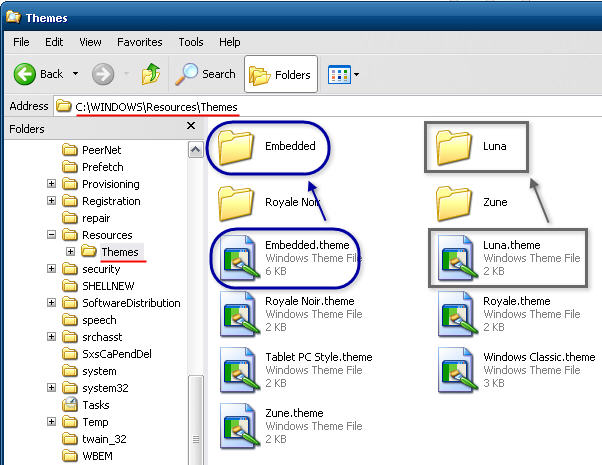Click the address bar folder icon
The height and width of the screenshot is (465, 602).
coord(64,106)
